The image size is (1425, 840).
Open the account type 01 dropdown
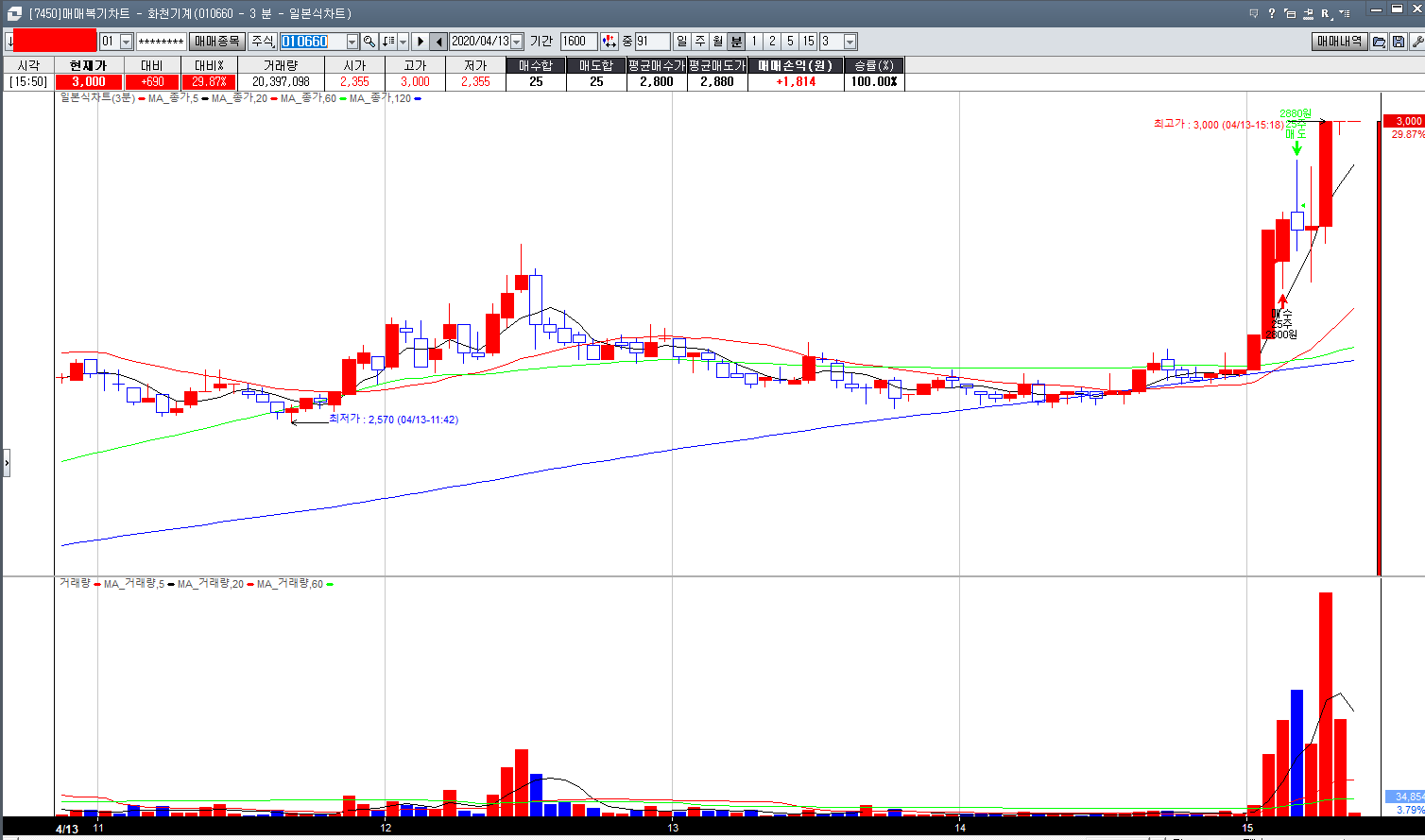coord(127,42)
